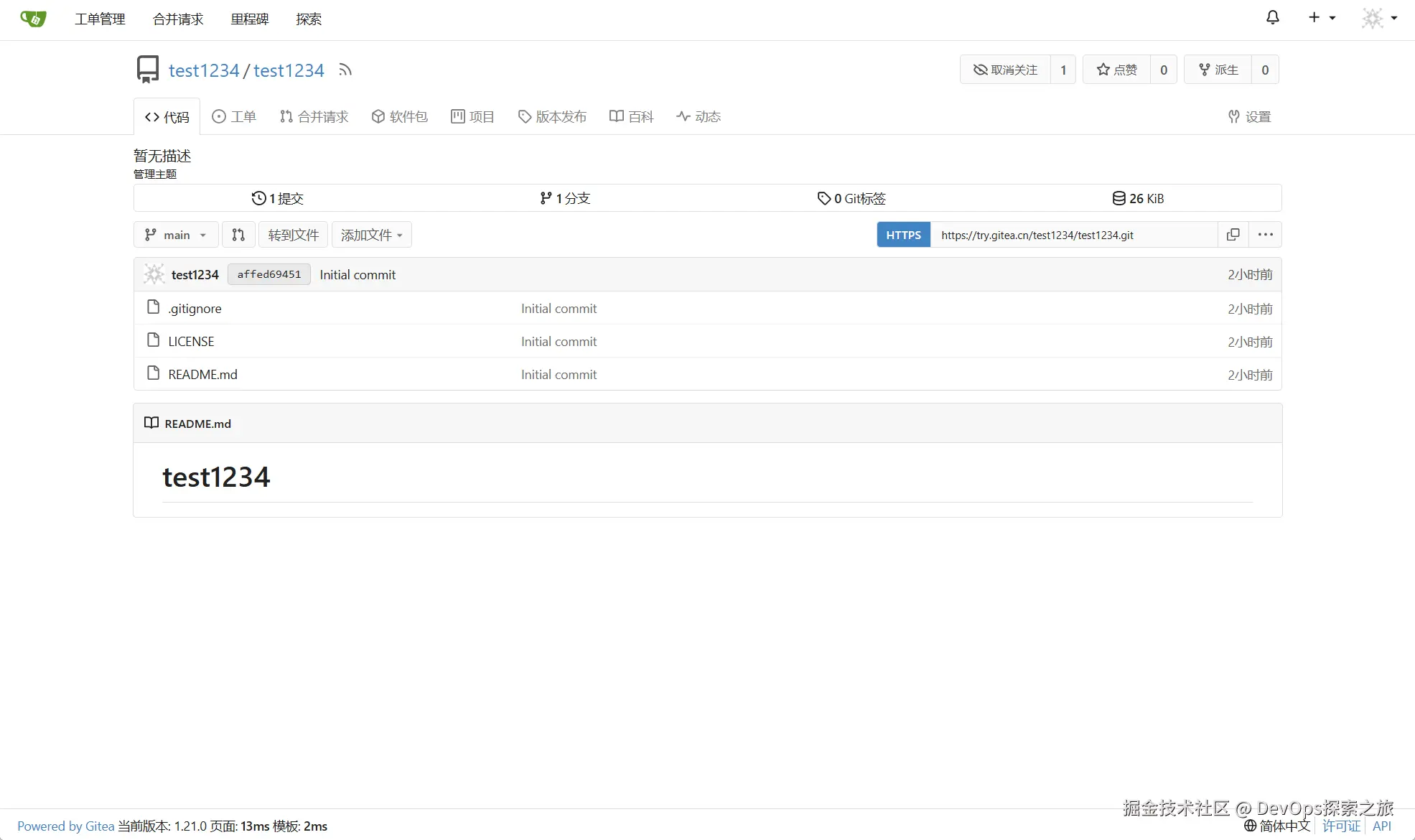Click the 转到文件 button
The height and width of the screenshot is (840, 1415).
(293, 235)
